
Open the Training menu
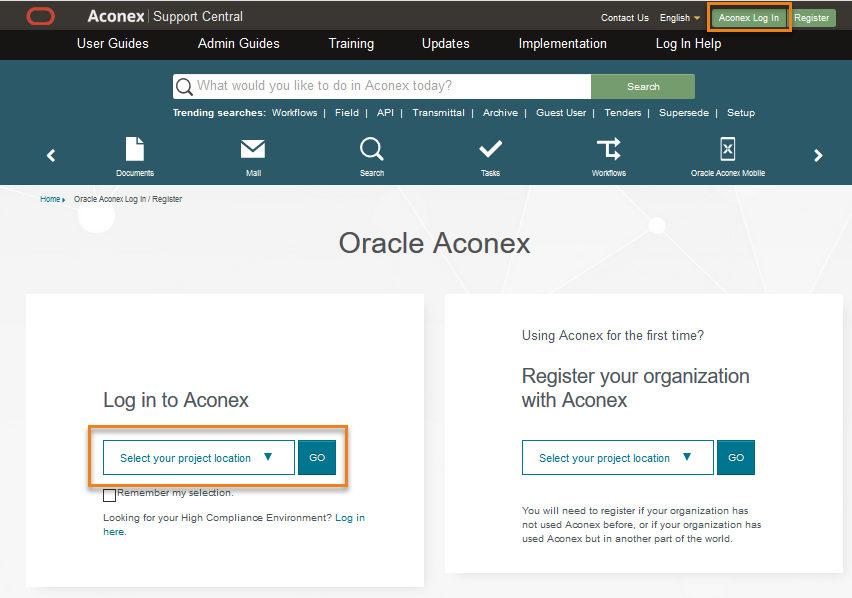pyautogui.click(x=351, y=43)
